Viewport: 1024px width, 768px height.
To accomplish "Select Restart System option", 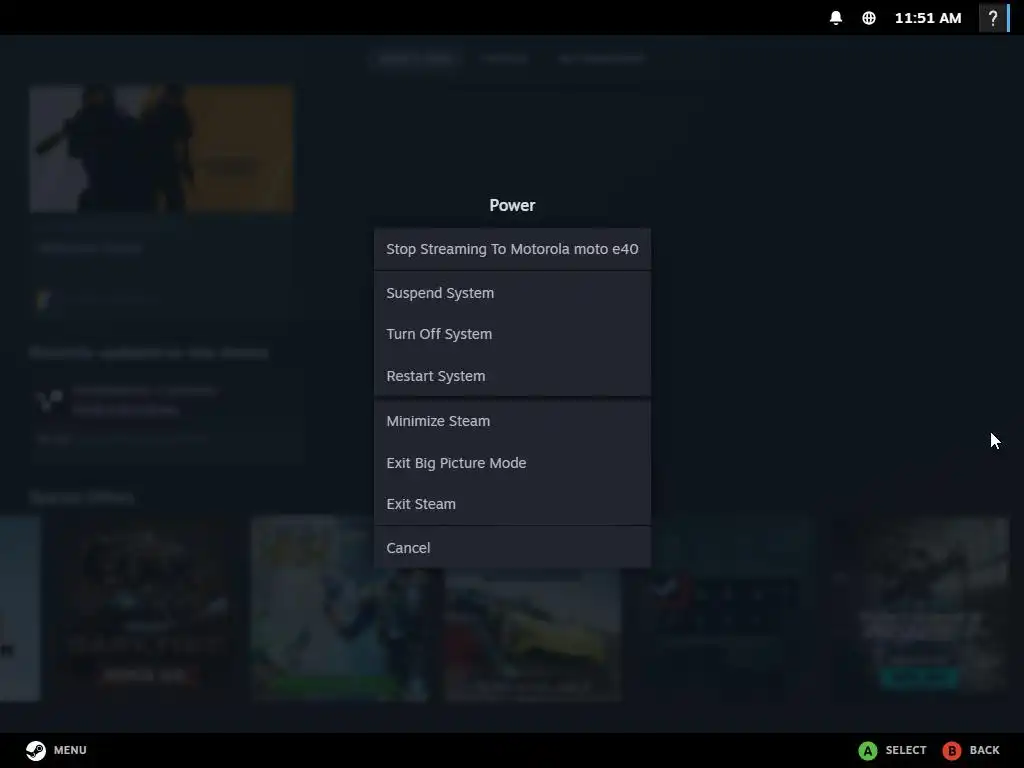I will pyautogui.click(x=512, y=376).
